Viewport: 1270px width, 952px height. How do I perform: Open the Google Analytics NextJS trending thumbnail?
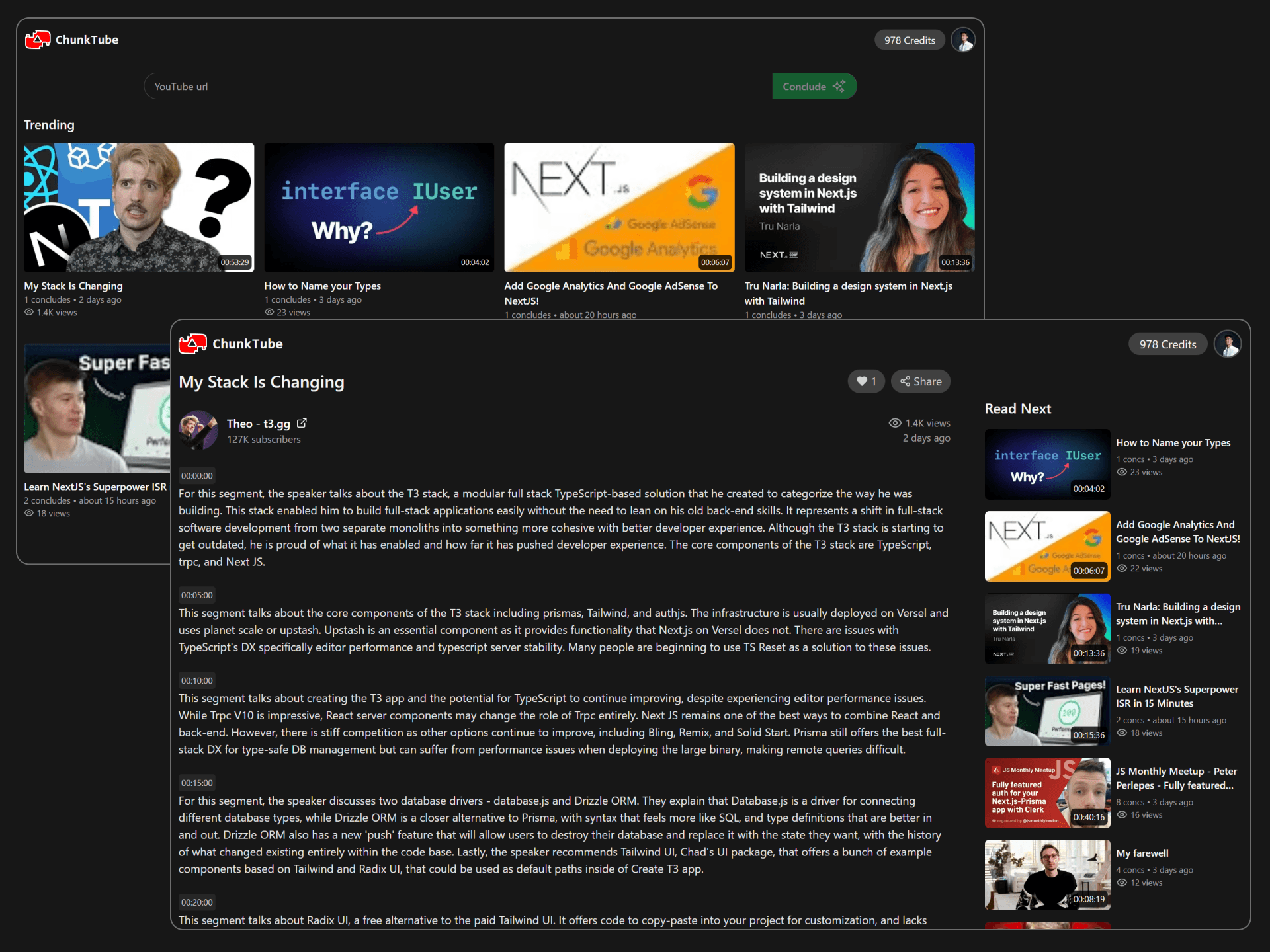click(x=619, y=208)
